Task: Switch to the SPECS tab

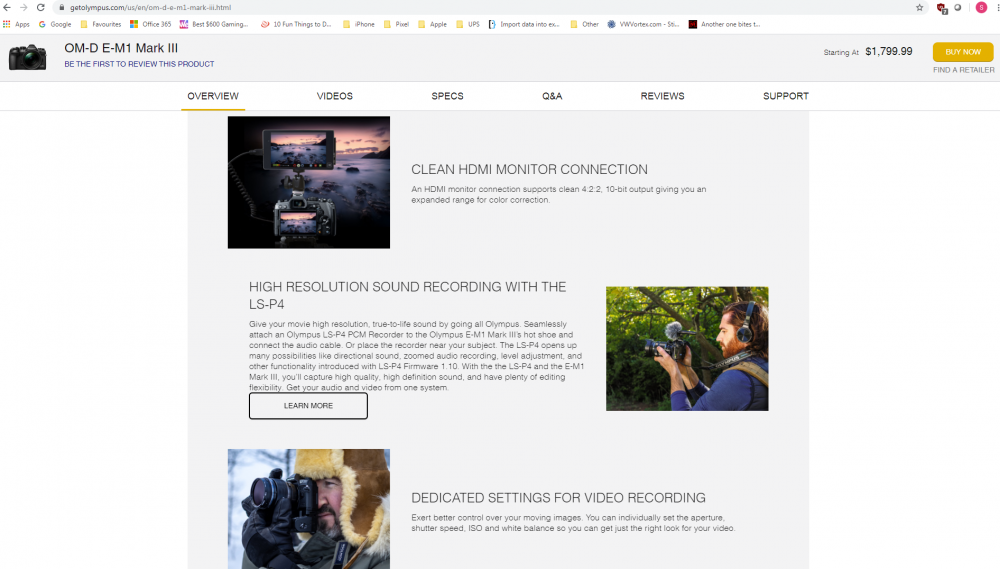Action: click(x=447, y=96)
